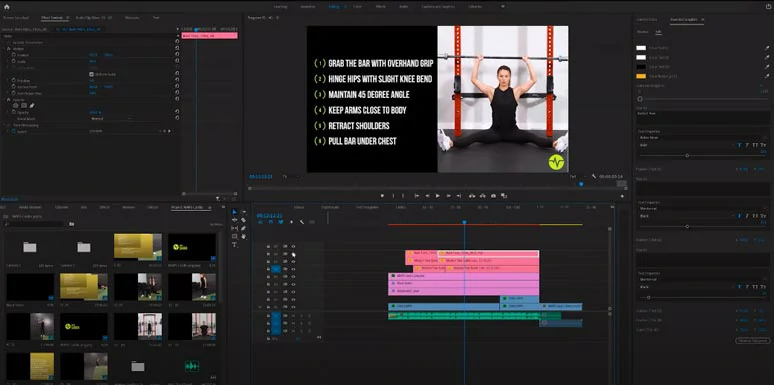Open the Blend Mode dropdown set to Normal
This screenshot has height=385, width=774.
click(111, 118)
